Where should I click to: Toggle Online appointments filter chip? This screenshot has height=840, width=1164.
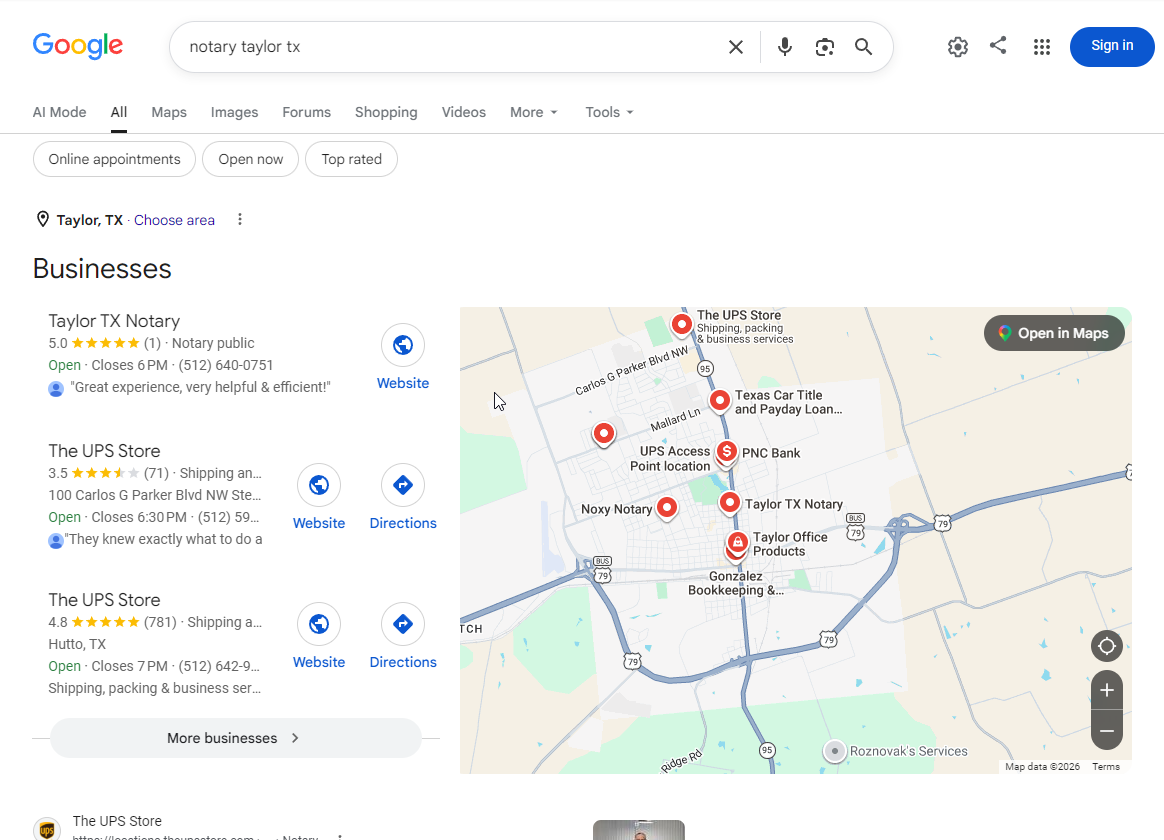(x=114, y=160)
